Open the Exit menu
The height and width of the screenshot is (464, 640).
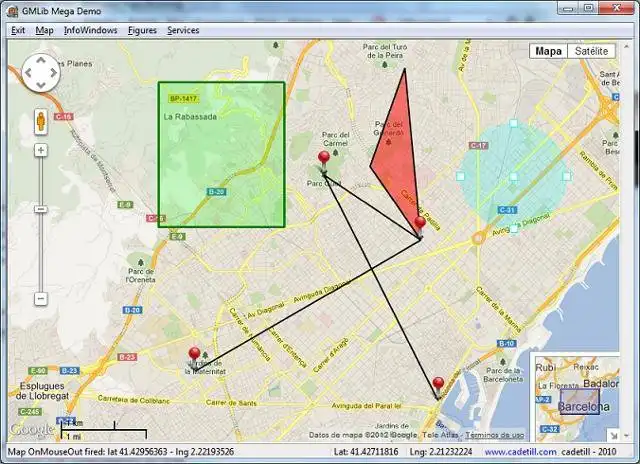click(x=18, y=30)
